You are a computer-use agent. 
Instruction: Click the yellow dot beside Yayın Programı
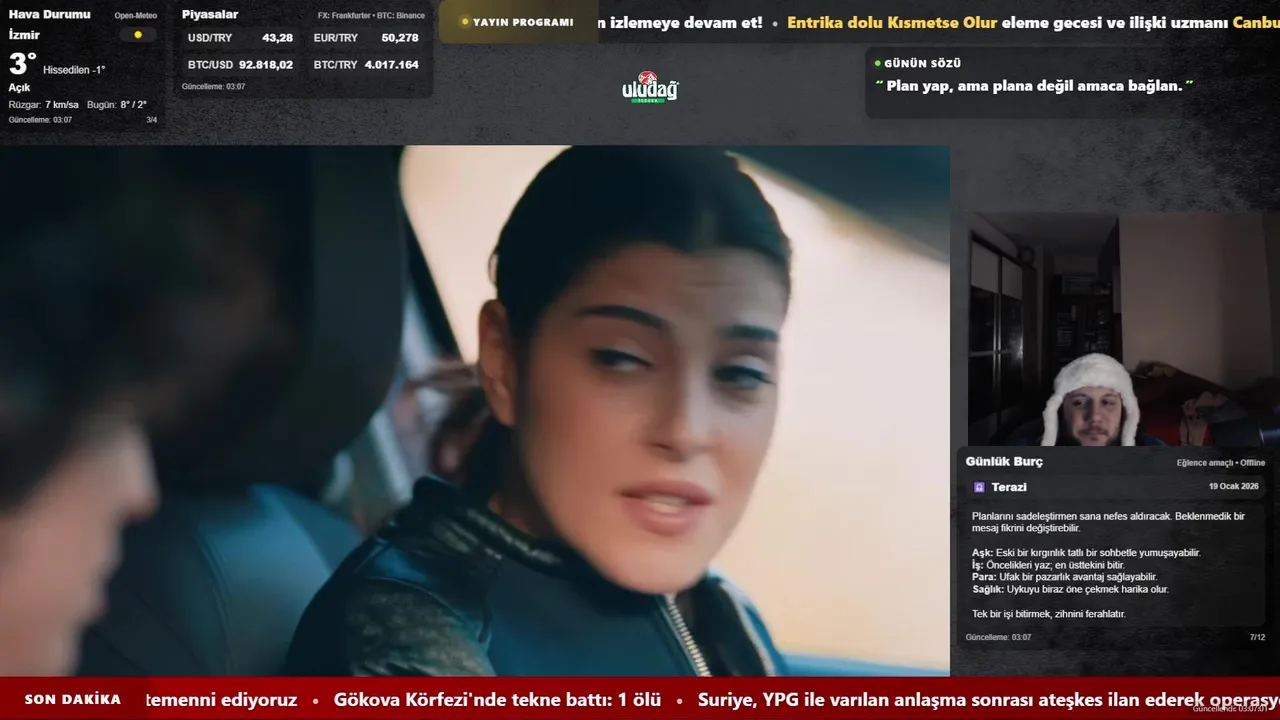465,22
